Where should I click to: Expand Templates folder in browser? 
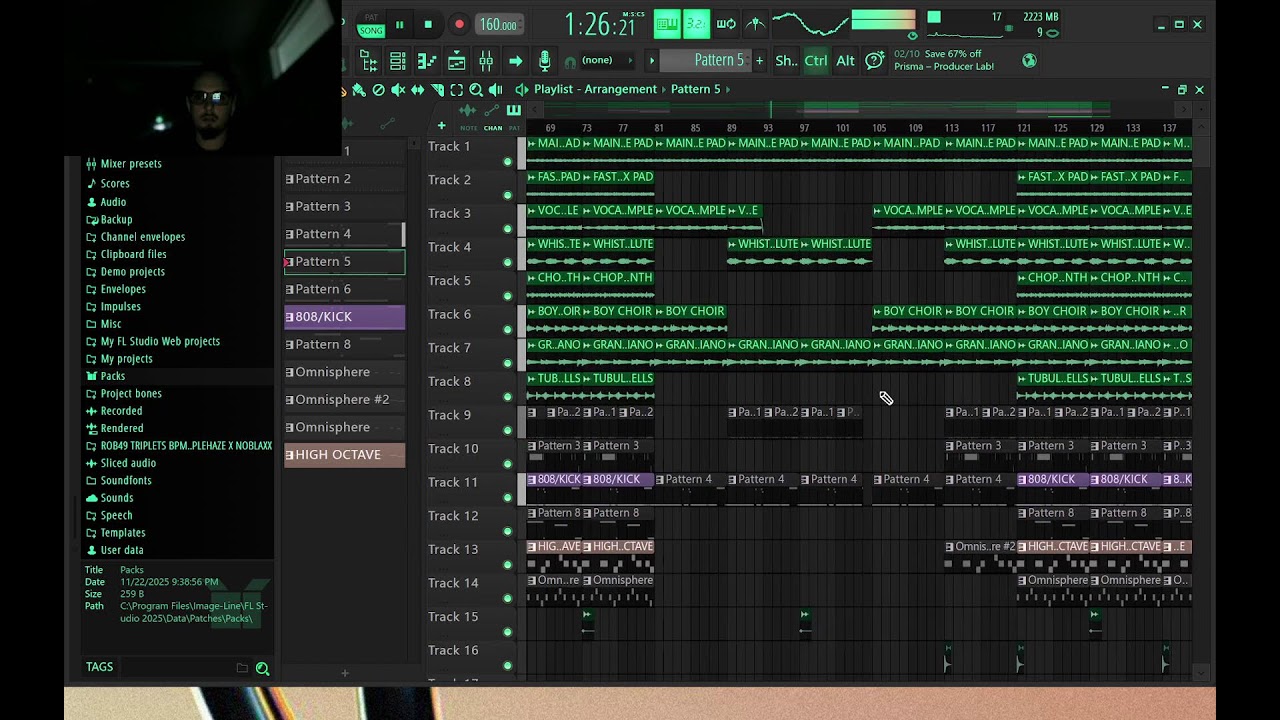click(x=115, y=533)
